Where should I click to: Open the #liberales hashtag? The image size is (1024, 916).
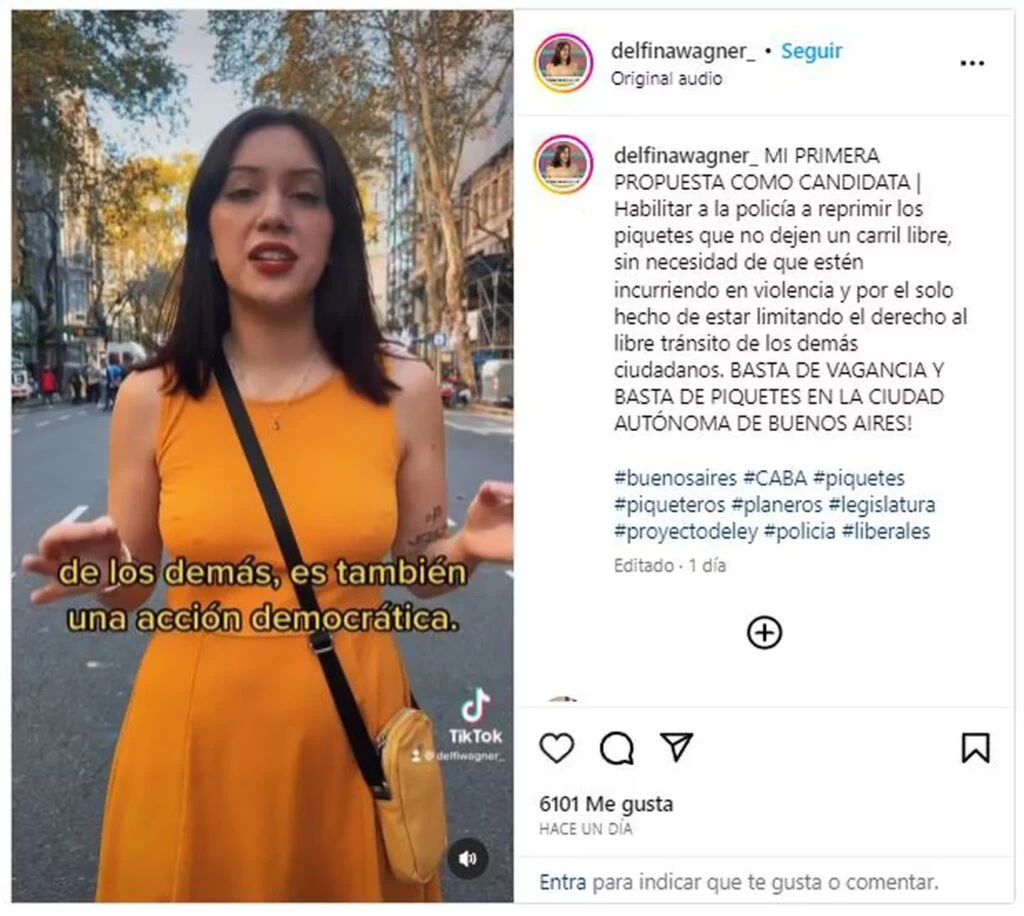click(x=886, y=531)
